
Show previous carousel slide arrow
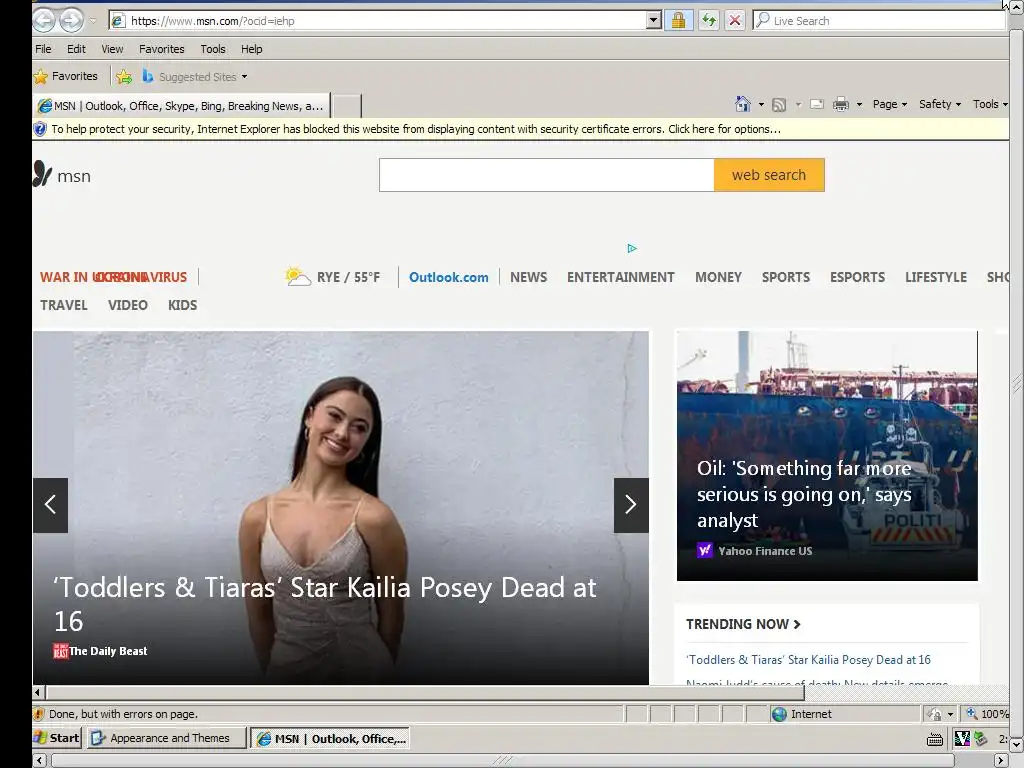[x=50, y=505]
